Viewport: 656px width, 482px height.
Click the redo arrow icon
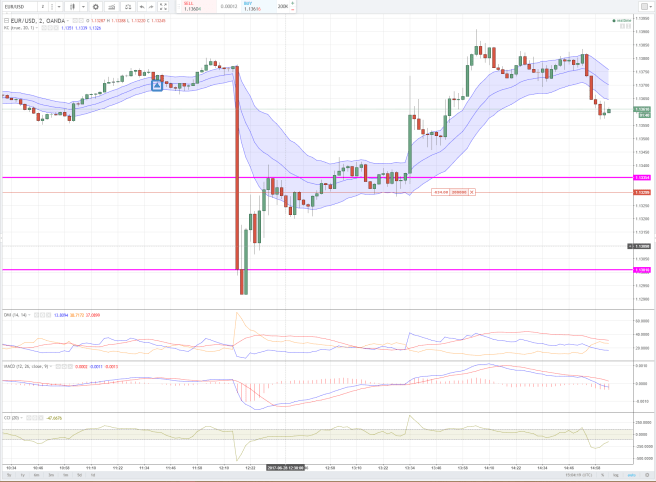151,7
